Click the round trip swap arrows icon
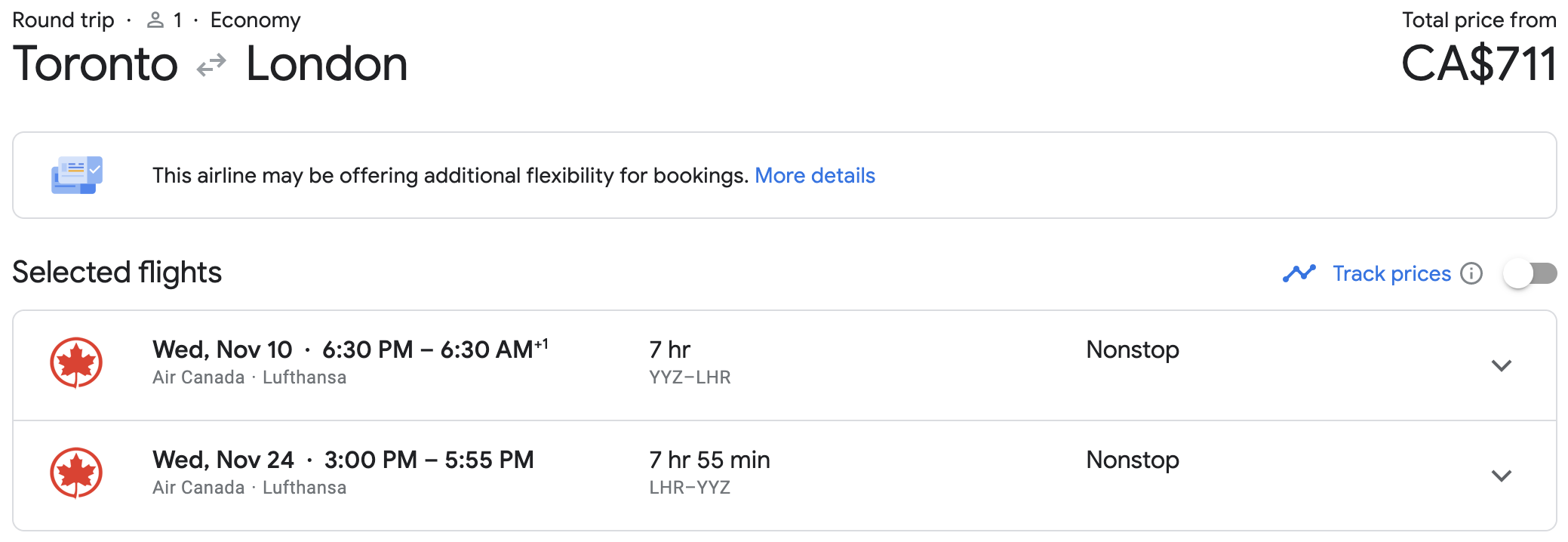1568x542 pixels. click(x=211, y=65)
